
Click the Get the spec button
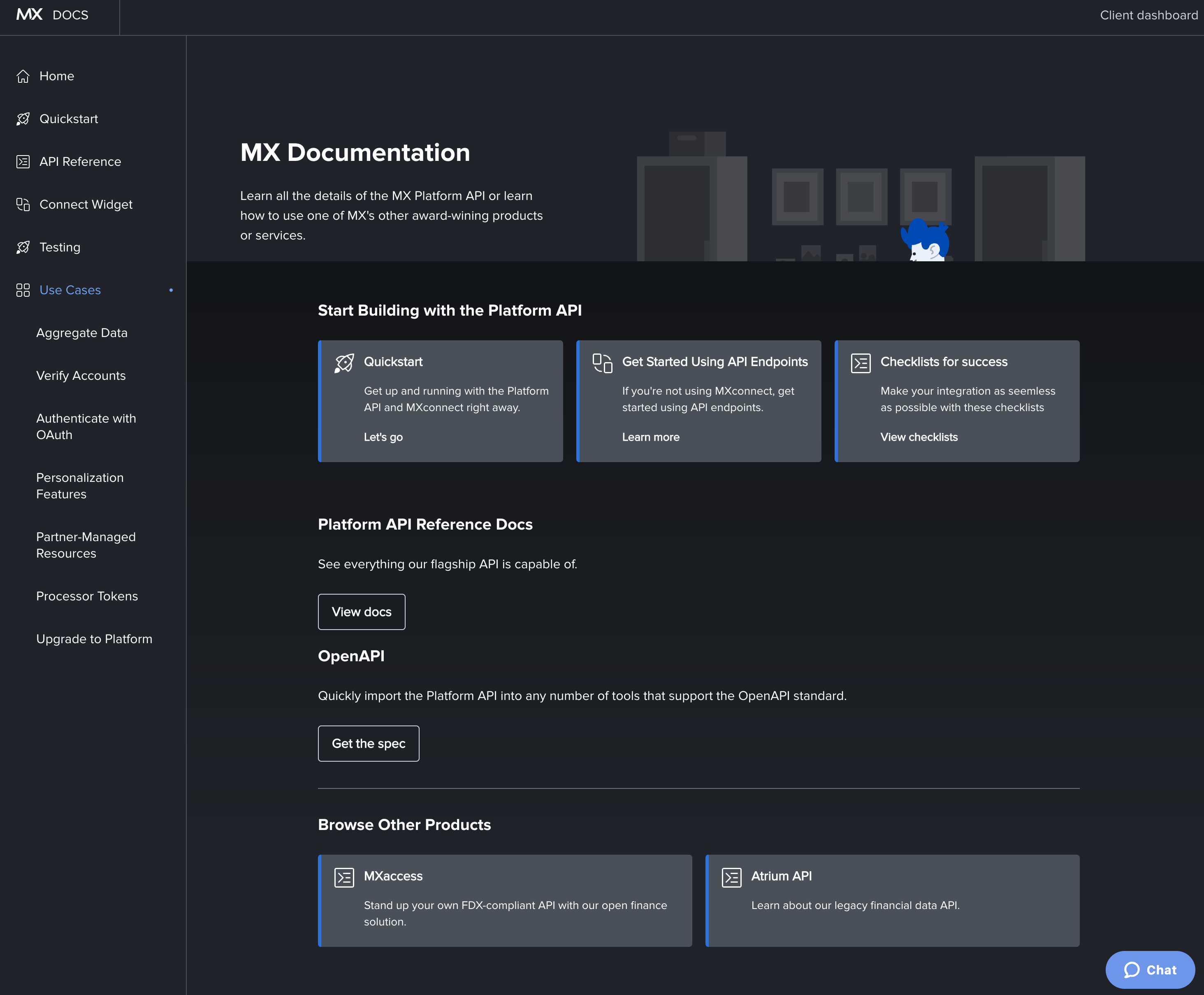[x=368, y=744]
